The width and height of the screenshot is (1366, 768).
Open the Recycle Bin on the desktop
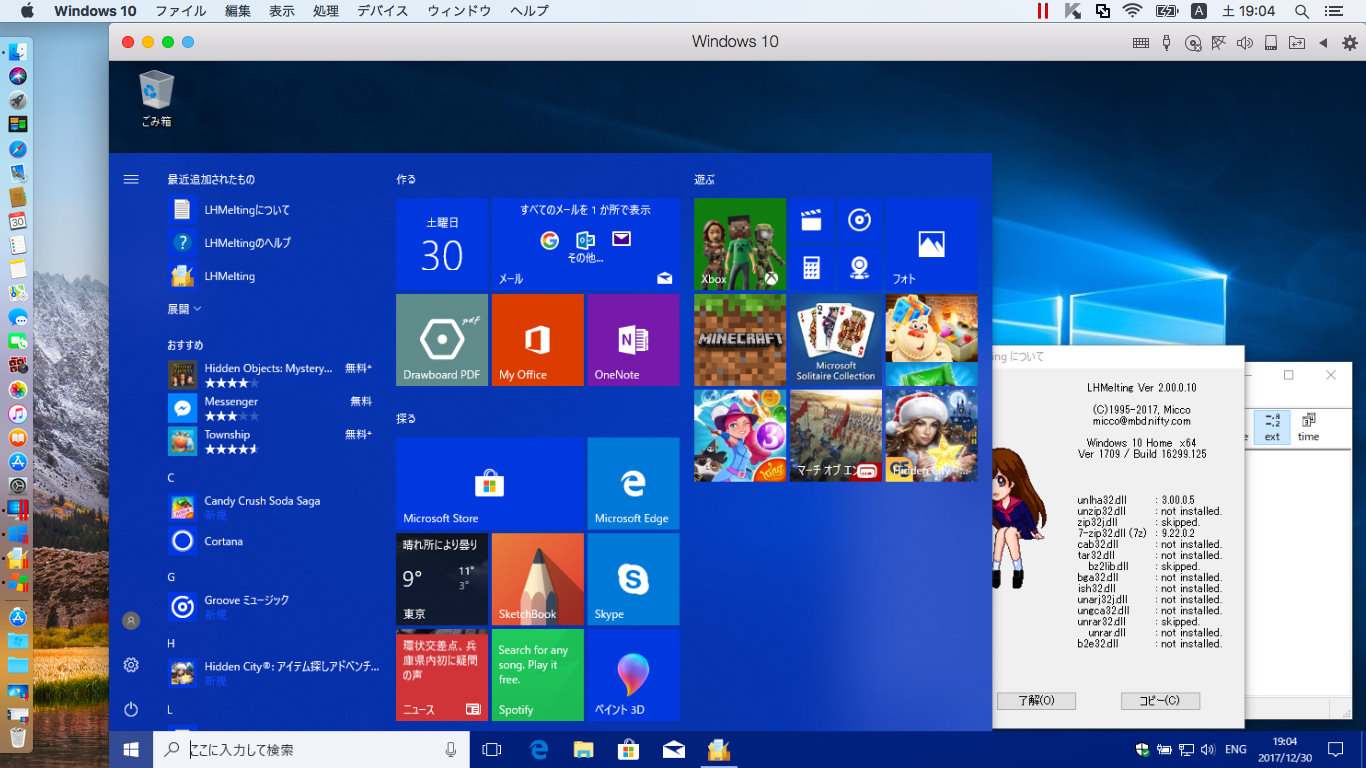[156, 98]
